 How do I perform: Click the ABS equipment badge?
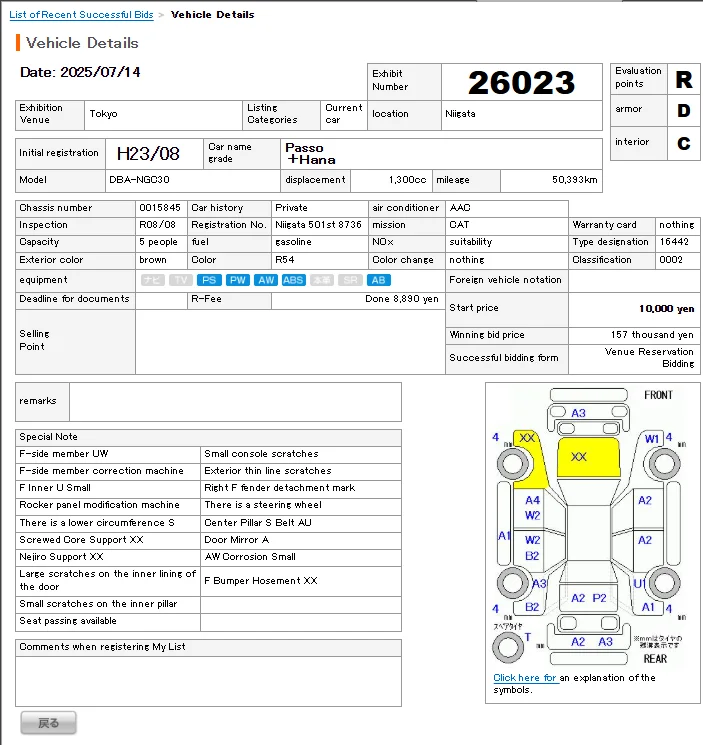293,281
